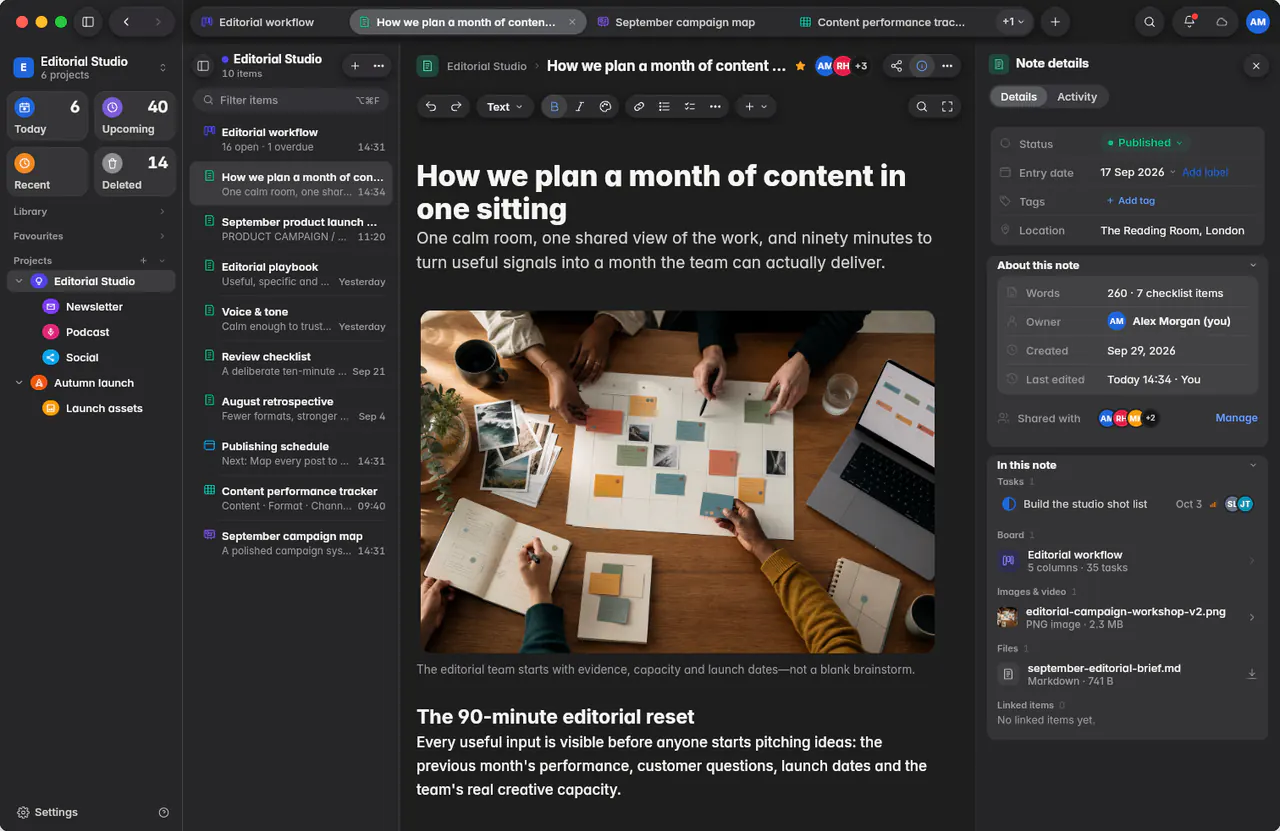
Task: Toggle bold formatting in the note toolbar
Action: click(554, 107)
